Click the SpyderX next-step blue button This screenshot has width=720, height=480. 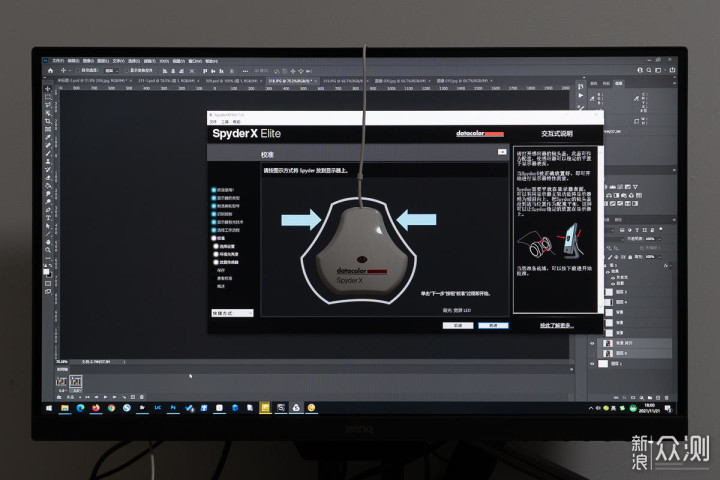tap(493, 325)
